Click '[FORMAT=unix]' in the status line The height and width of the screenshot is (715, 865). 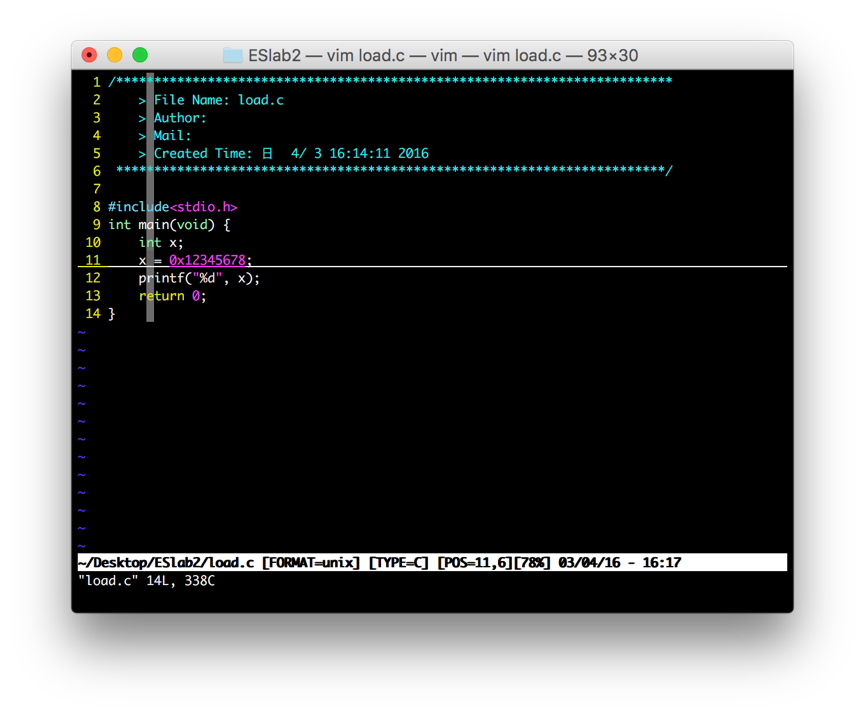311,562
